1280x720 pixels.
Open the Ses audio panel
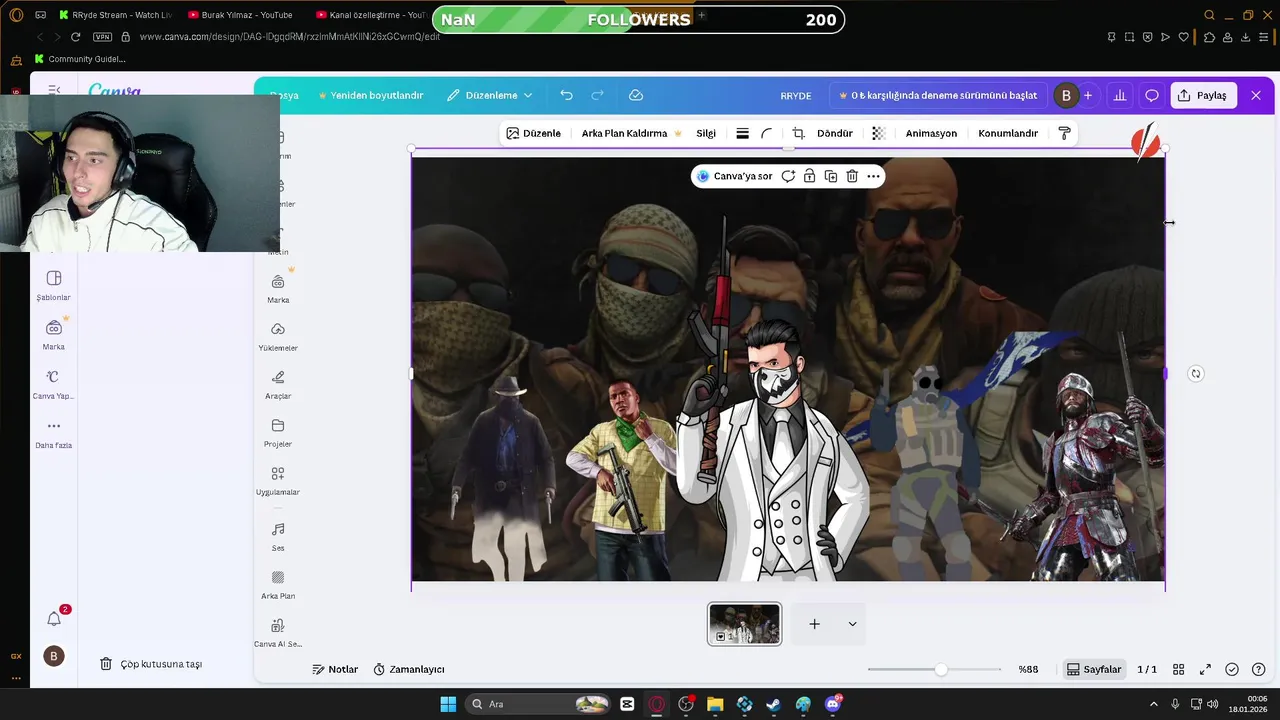coord(278,537)
